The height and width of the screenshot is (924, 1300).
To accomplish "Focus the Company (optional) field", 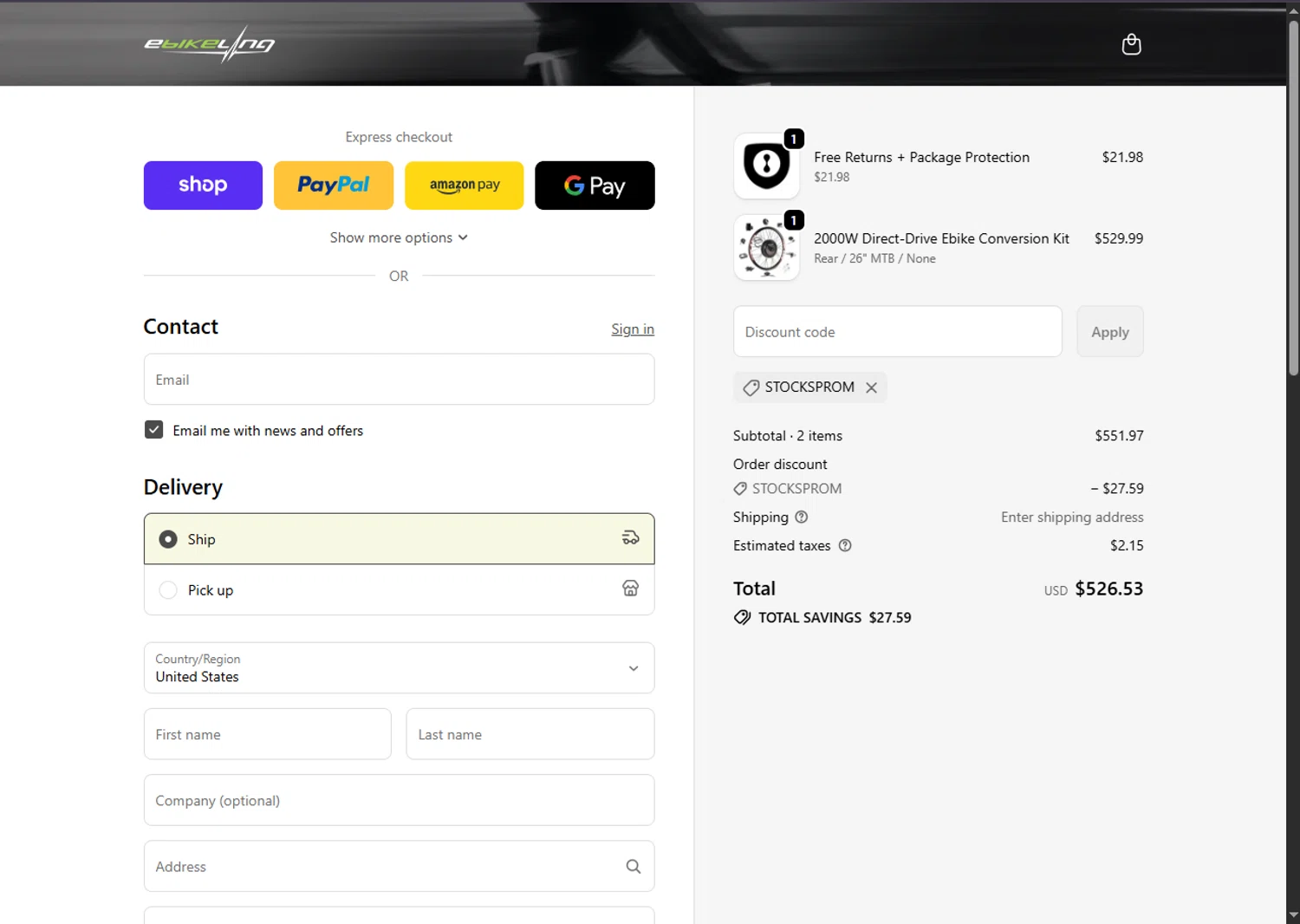I will coord(399,801).
